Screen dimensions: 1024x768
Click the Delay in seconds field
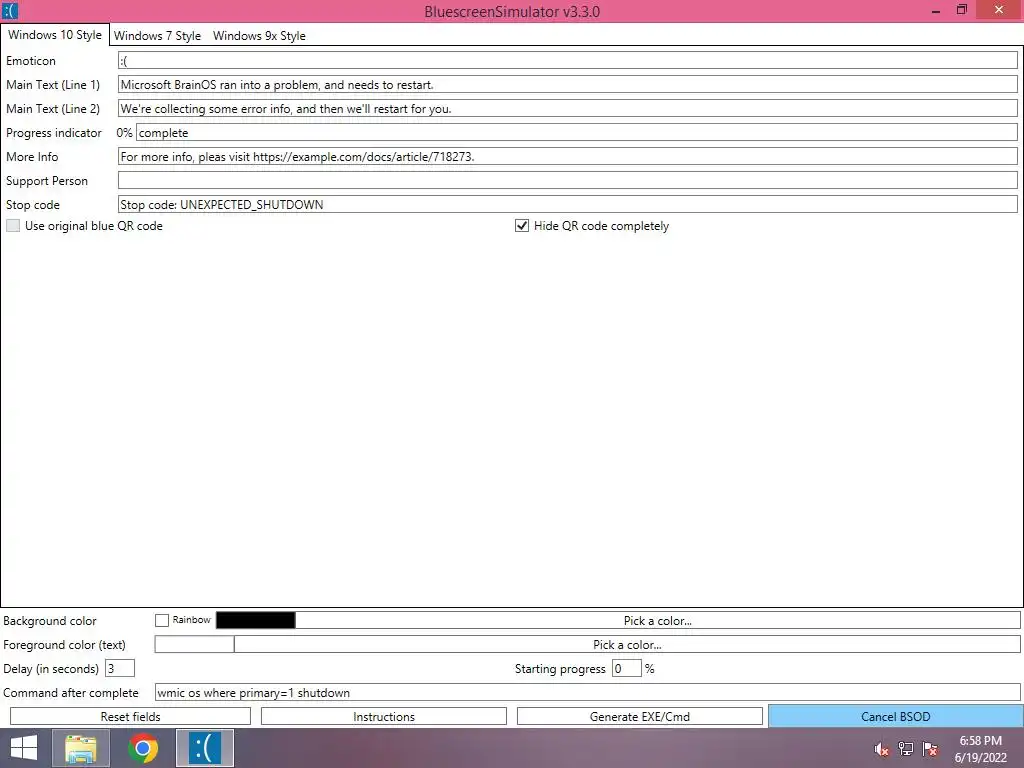[120, 669]
